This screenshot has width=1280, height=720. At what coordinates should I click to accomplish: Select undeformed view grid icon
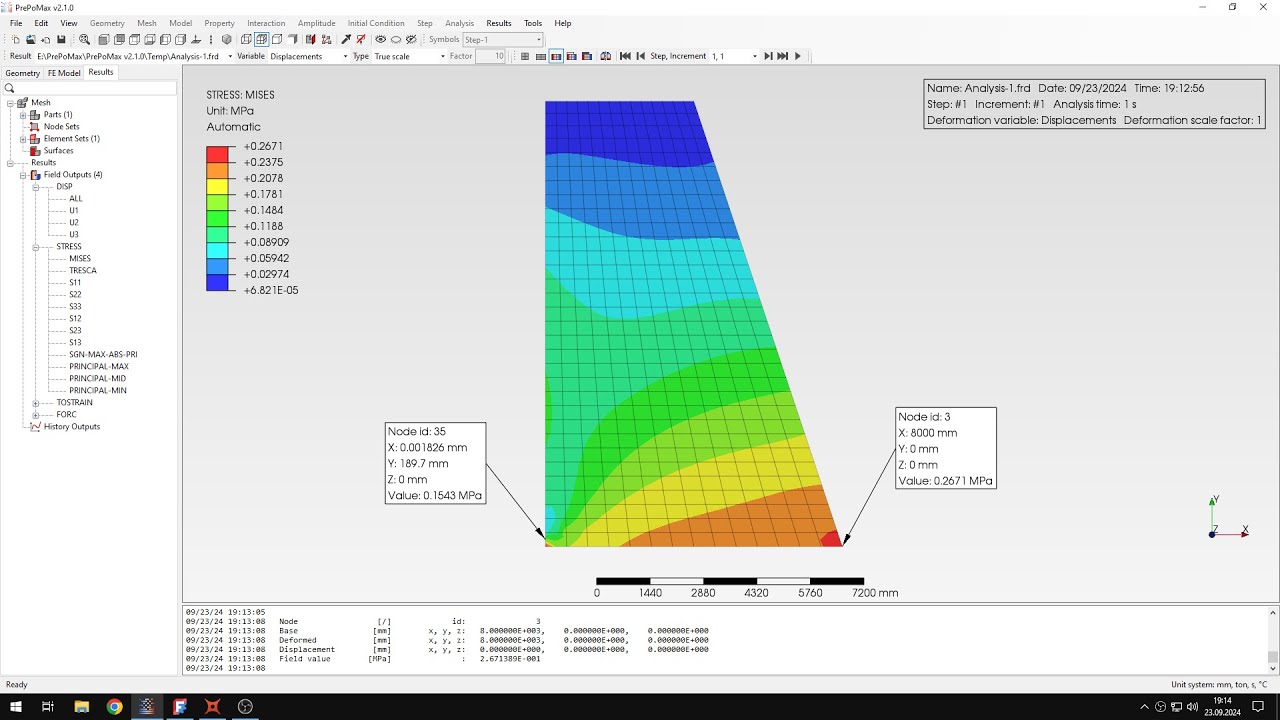[525, 56]
